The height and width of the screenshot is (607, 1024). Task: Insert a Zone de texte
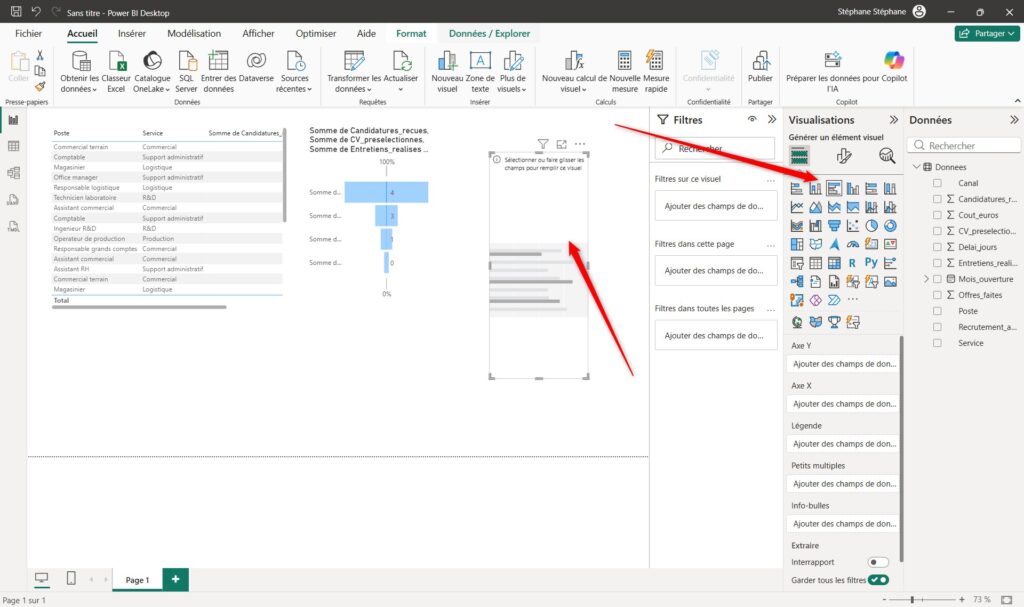480,72
